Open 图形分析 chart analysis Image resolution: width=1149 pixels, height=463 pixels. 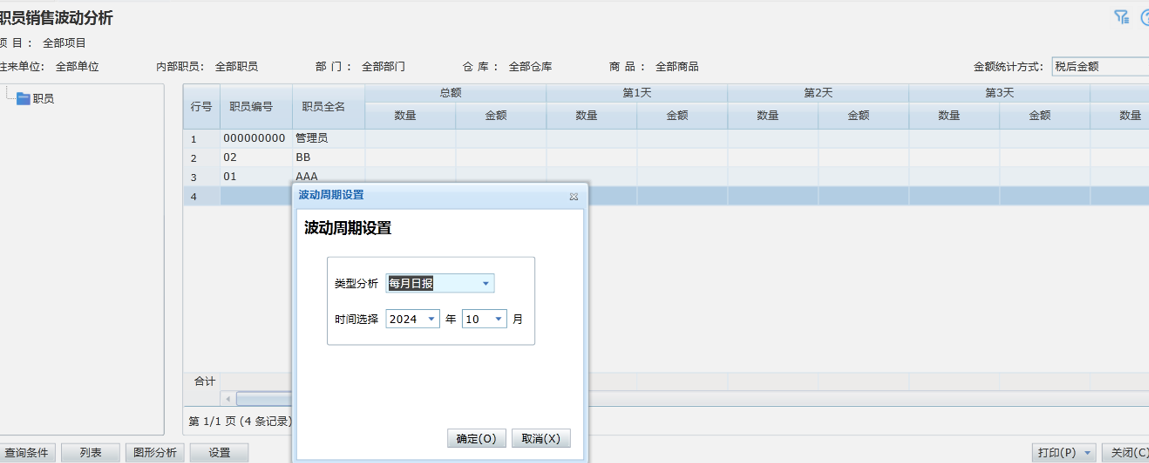click(x=155, y=453)
